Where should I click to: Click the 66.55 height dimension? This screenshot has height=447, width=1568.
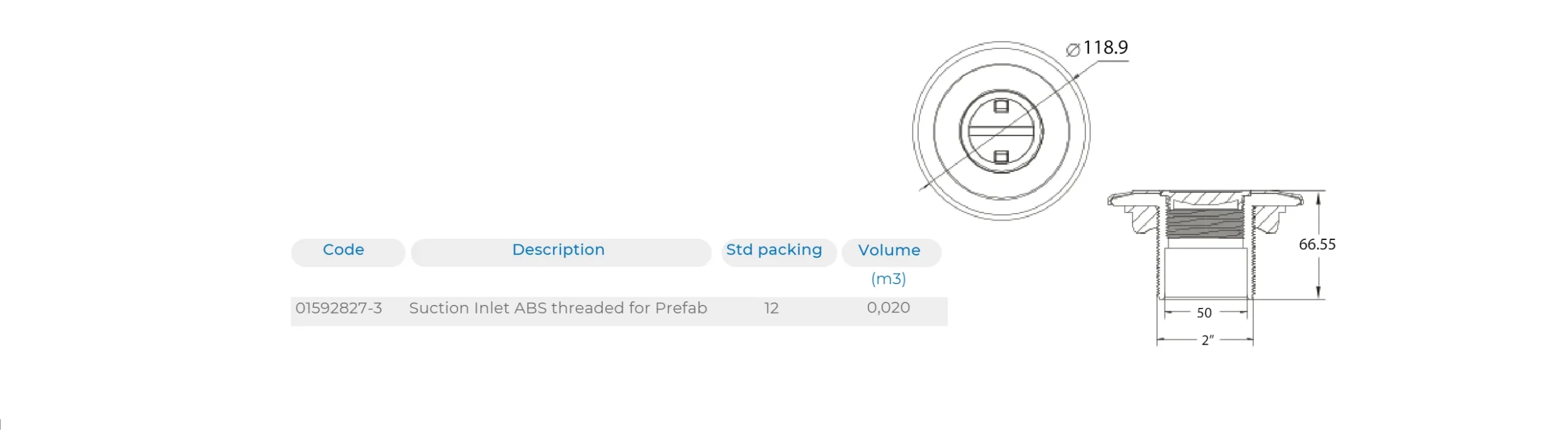point(1317,244)
